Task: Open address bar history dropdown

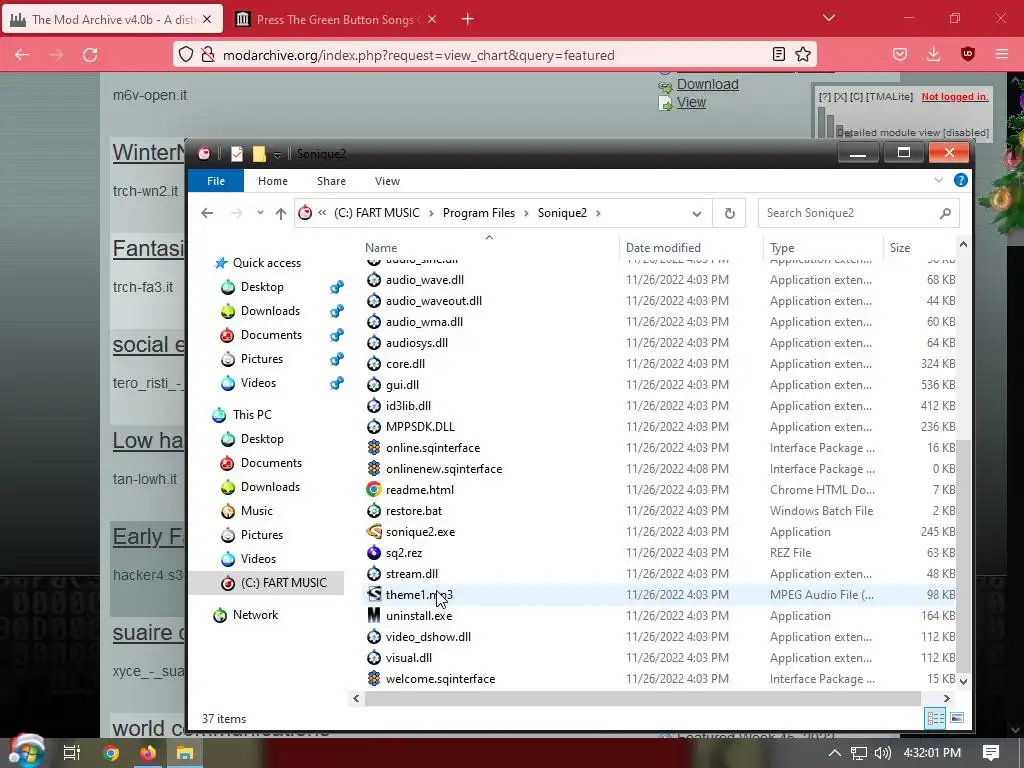Action: tap(697, 213)
